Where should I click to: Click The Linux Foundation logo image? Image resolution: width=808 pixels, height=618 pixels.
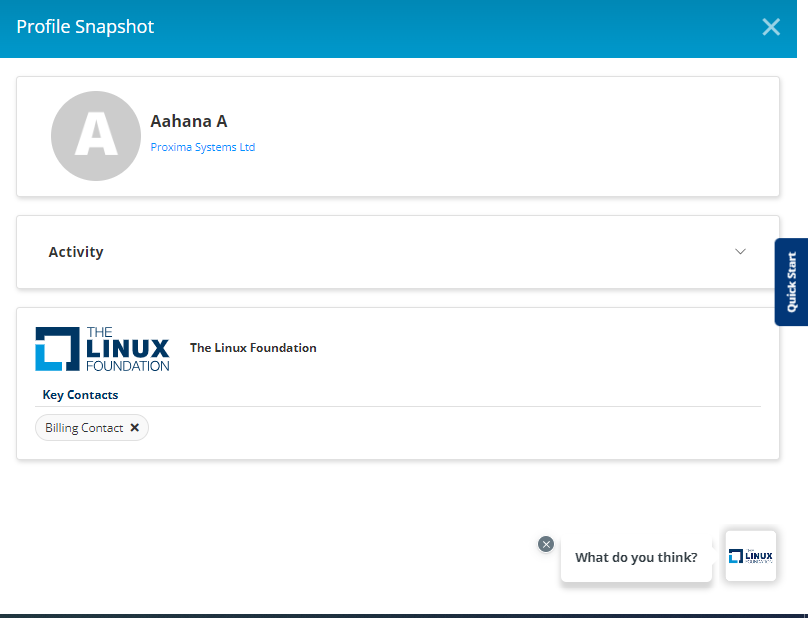(102, 348)
